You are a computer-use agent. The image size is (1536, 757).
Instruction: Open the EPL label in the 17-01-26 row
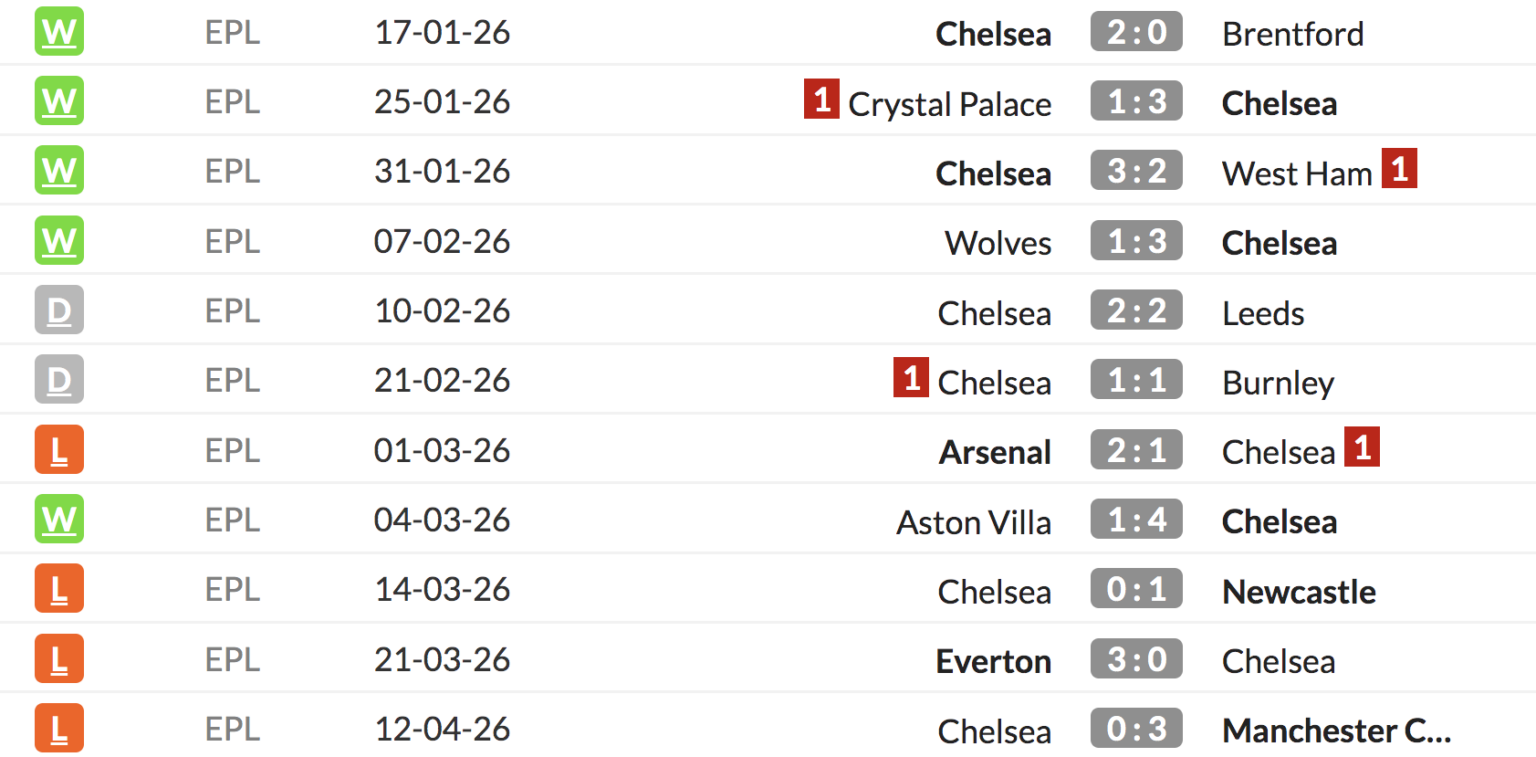[x=231, y=31]
